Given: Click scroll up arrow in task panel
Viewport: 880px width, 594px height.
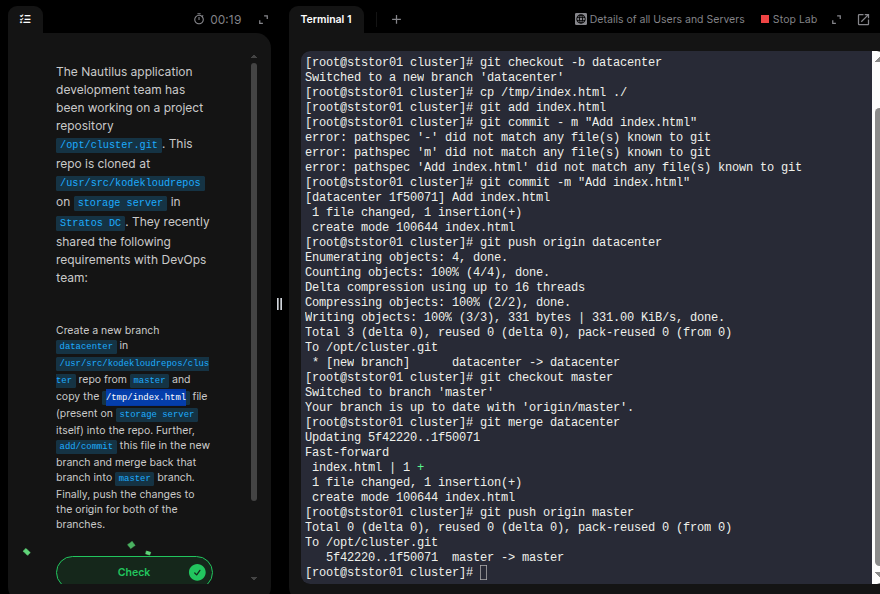Looking at the screenshot, I should point(254,57).
